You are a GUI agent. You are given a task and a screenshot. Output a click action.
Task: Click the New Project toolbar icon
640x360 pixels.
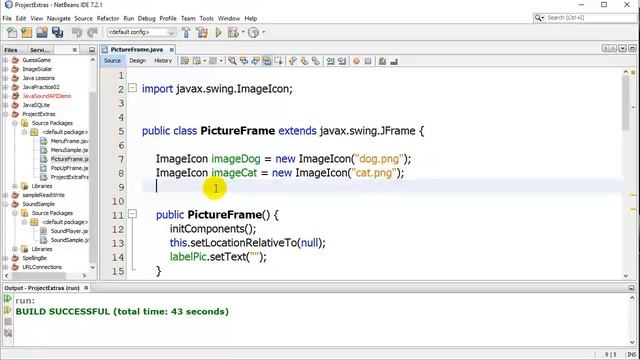[27, 32]
